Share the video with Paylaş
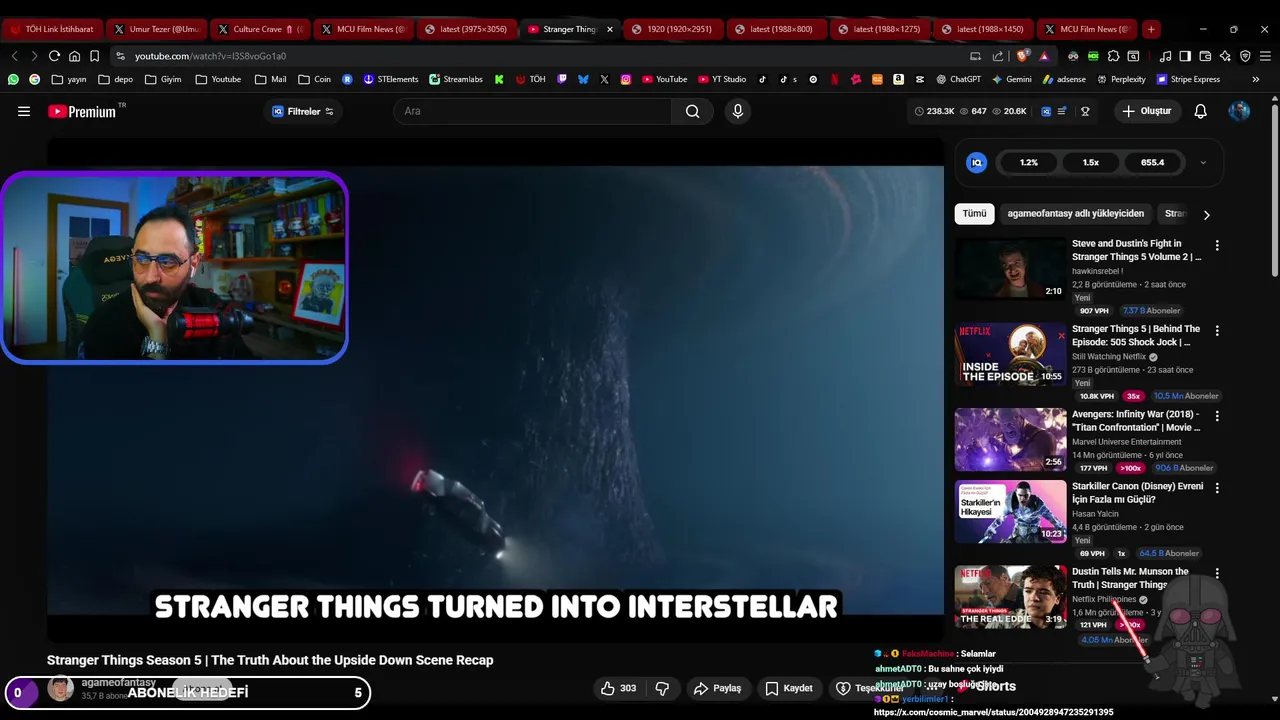Viewport: 1280px width, 720px height. click(717, 688)
